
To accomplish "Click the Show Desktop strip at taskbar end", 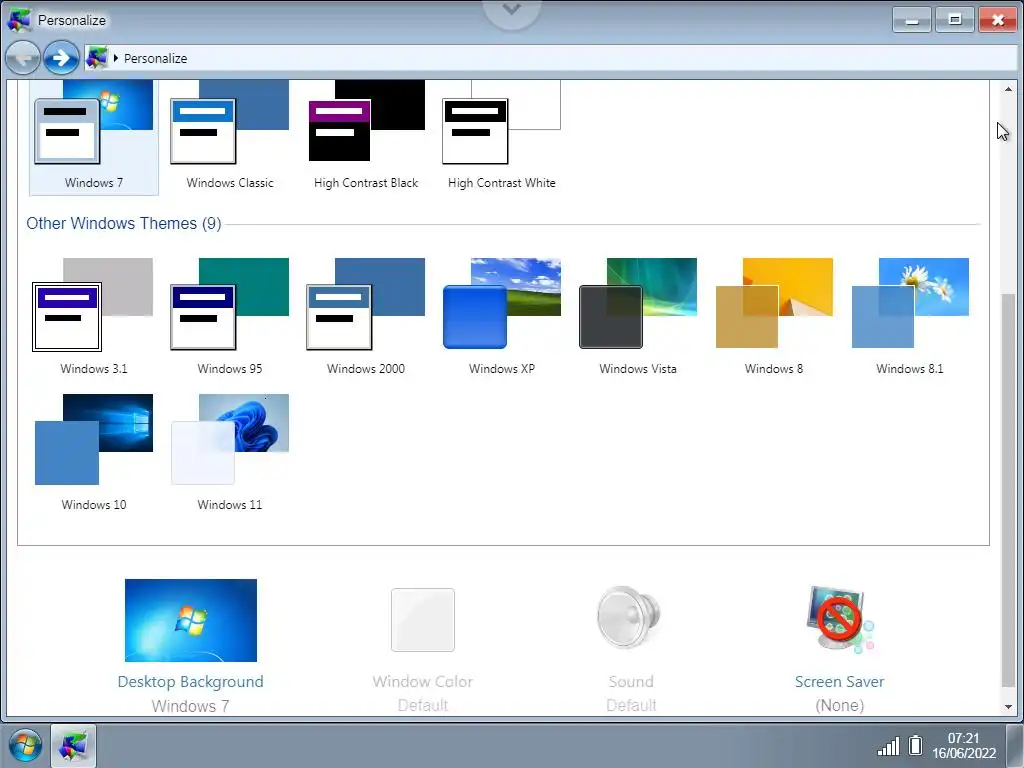I will coord(1014,746).
